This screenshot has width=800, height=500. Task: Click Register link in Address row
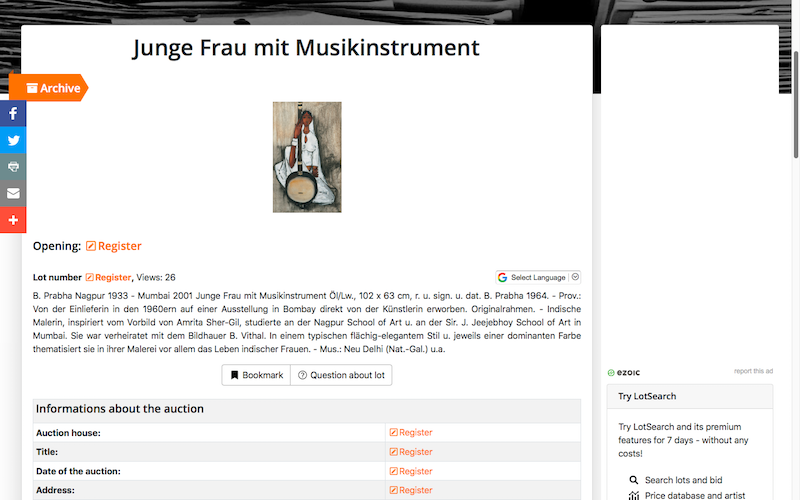coord(411,490)
